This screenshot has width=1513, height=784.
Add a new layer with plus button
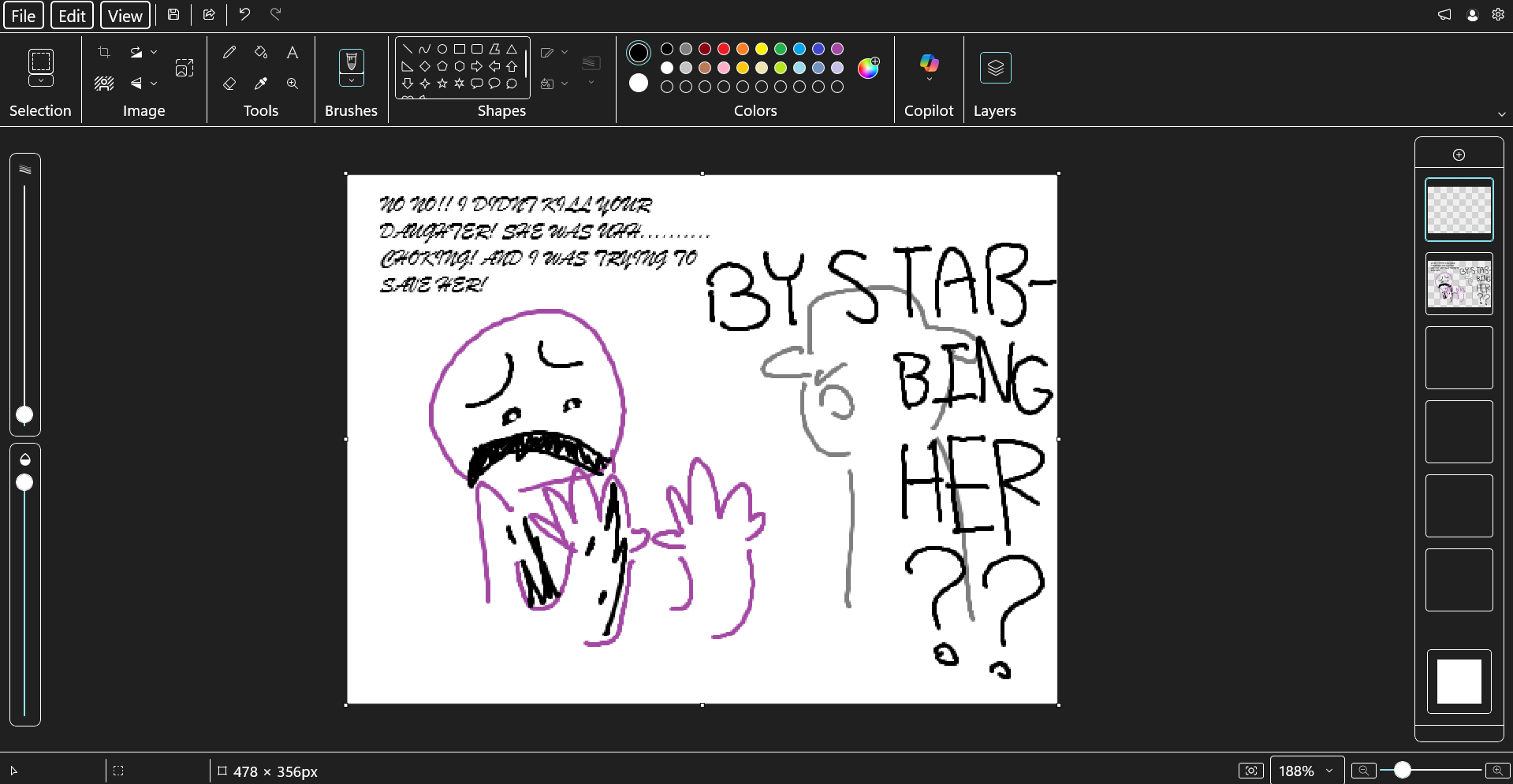click(1459, 154)
